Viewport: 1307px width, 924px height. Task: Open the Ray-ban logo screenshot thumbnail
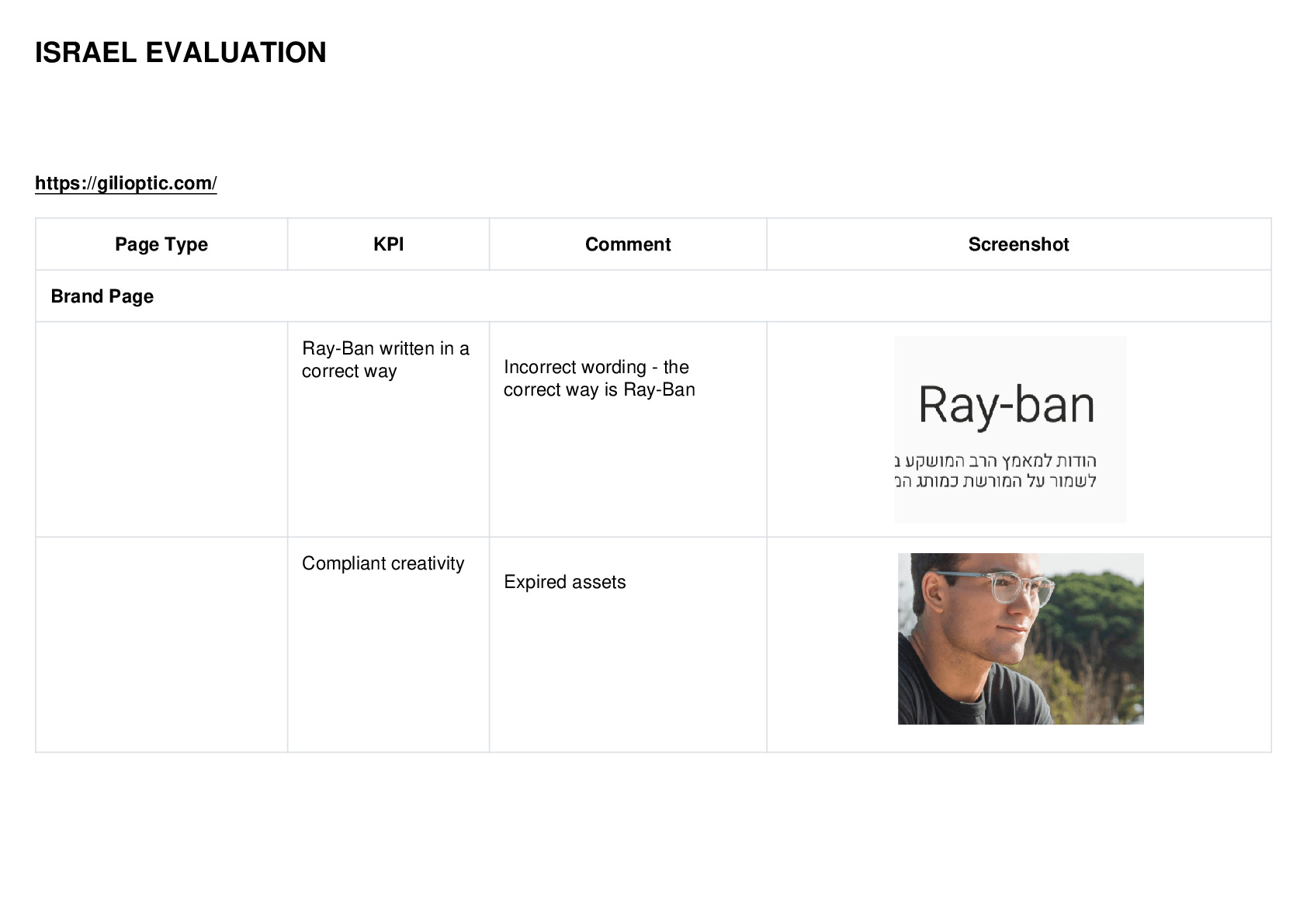point(1010,429)
